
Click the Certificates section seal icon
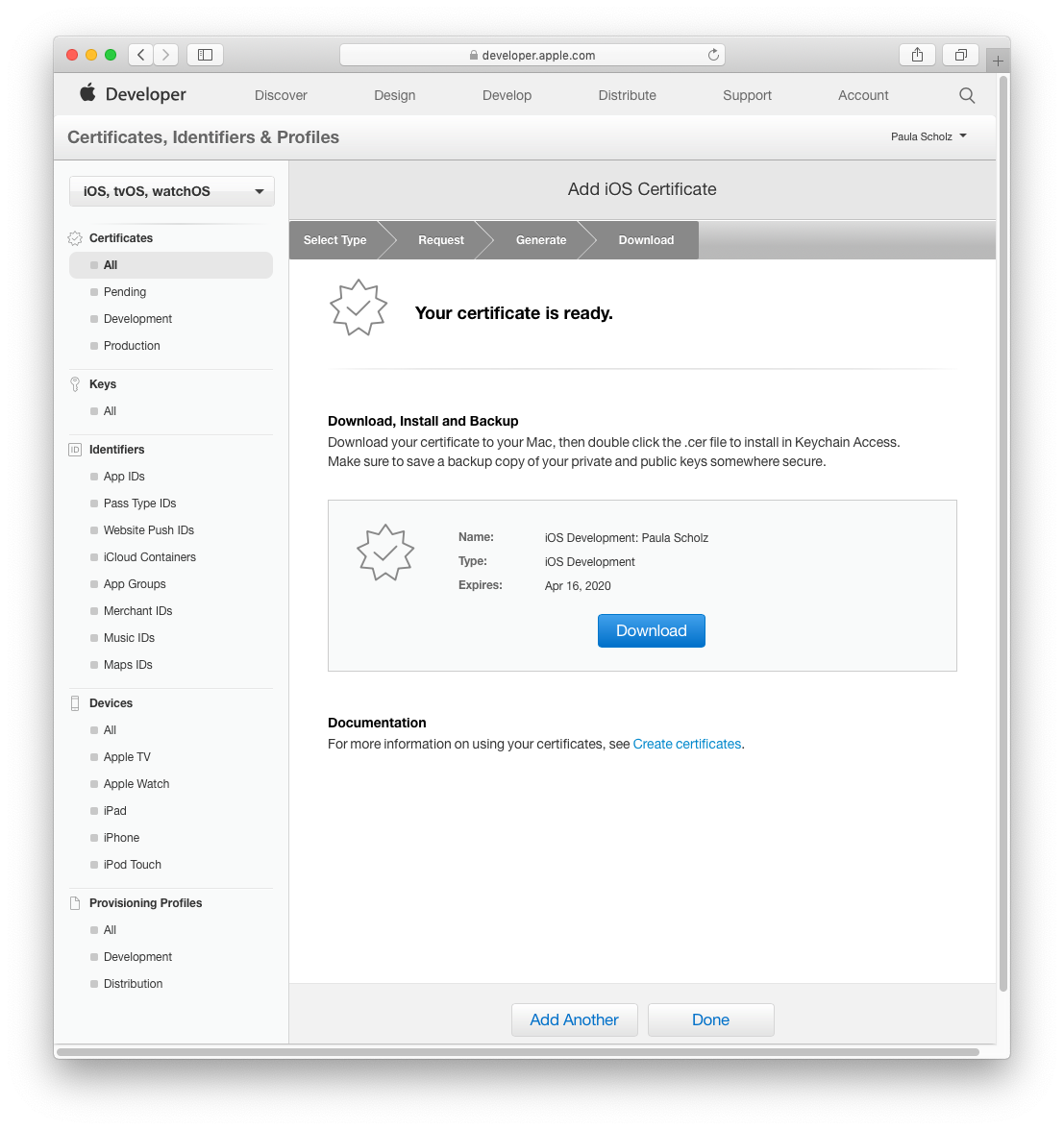pyautogui.click(x=75, y=238)
